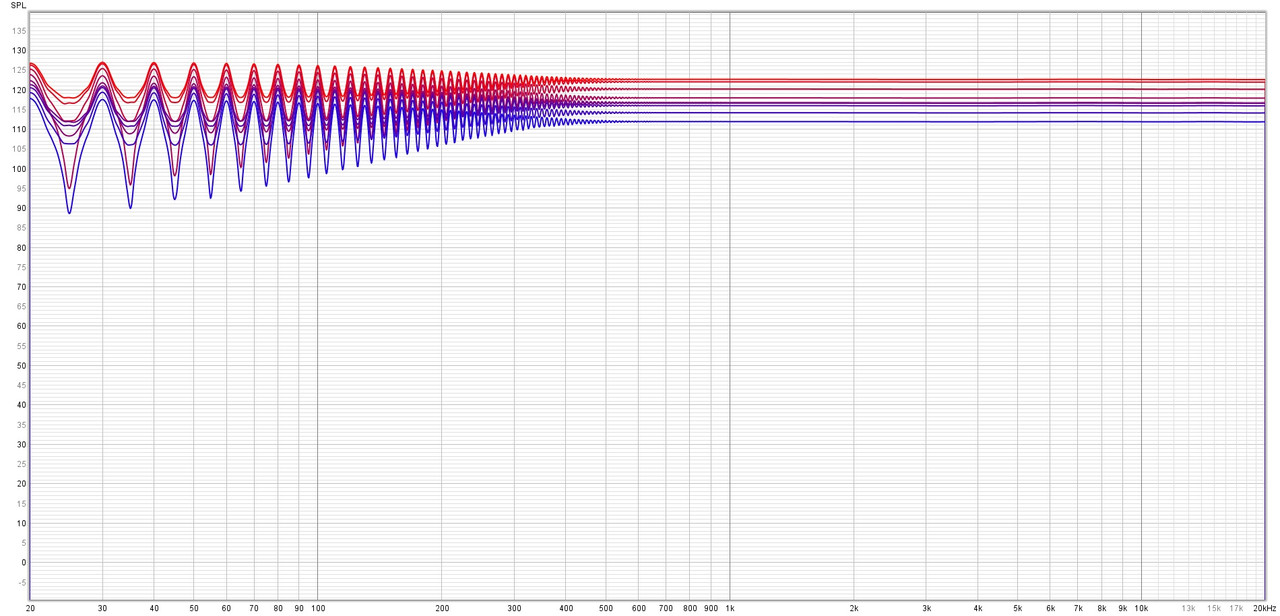1280x616 pixels.
Task: Select the 8k tick on the frequency axis
Action: (x=1102, y=608)
